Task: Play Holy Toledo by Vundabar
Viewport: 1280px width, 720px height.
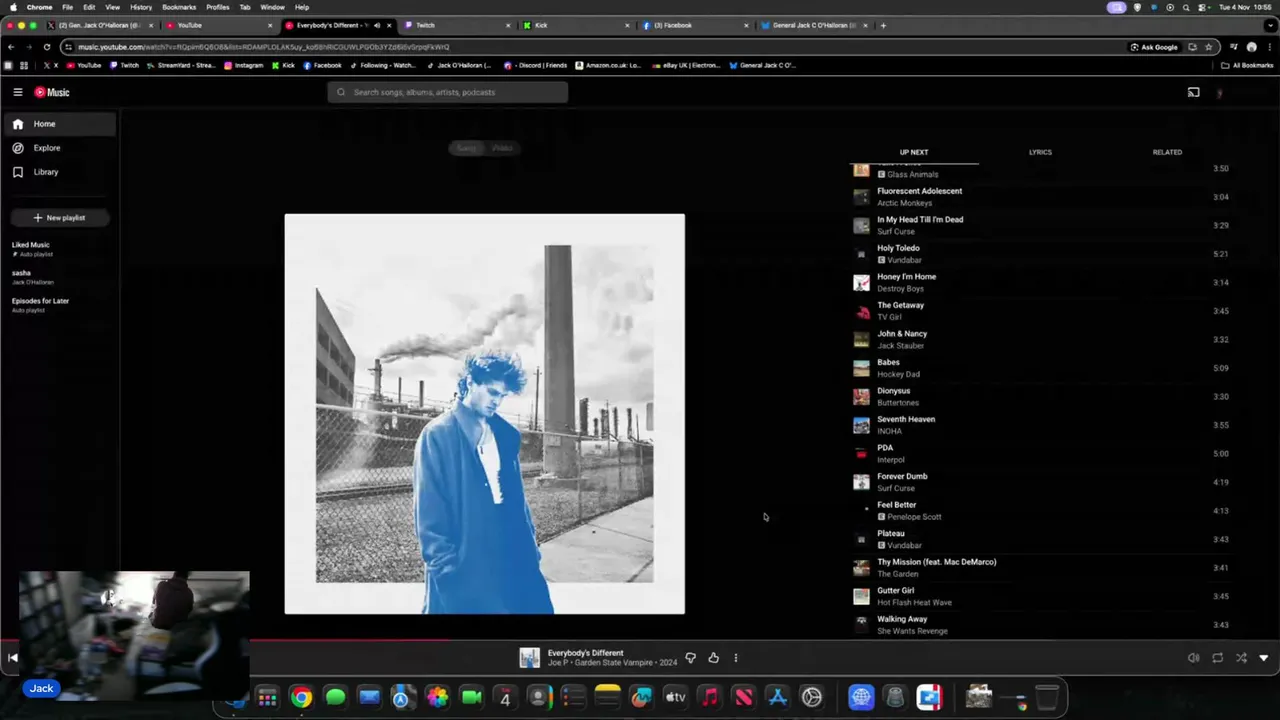Action: tap(1040, 254)
